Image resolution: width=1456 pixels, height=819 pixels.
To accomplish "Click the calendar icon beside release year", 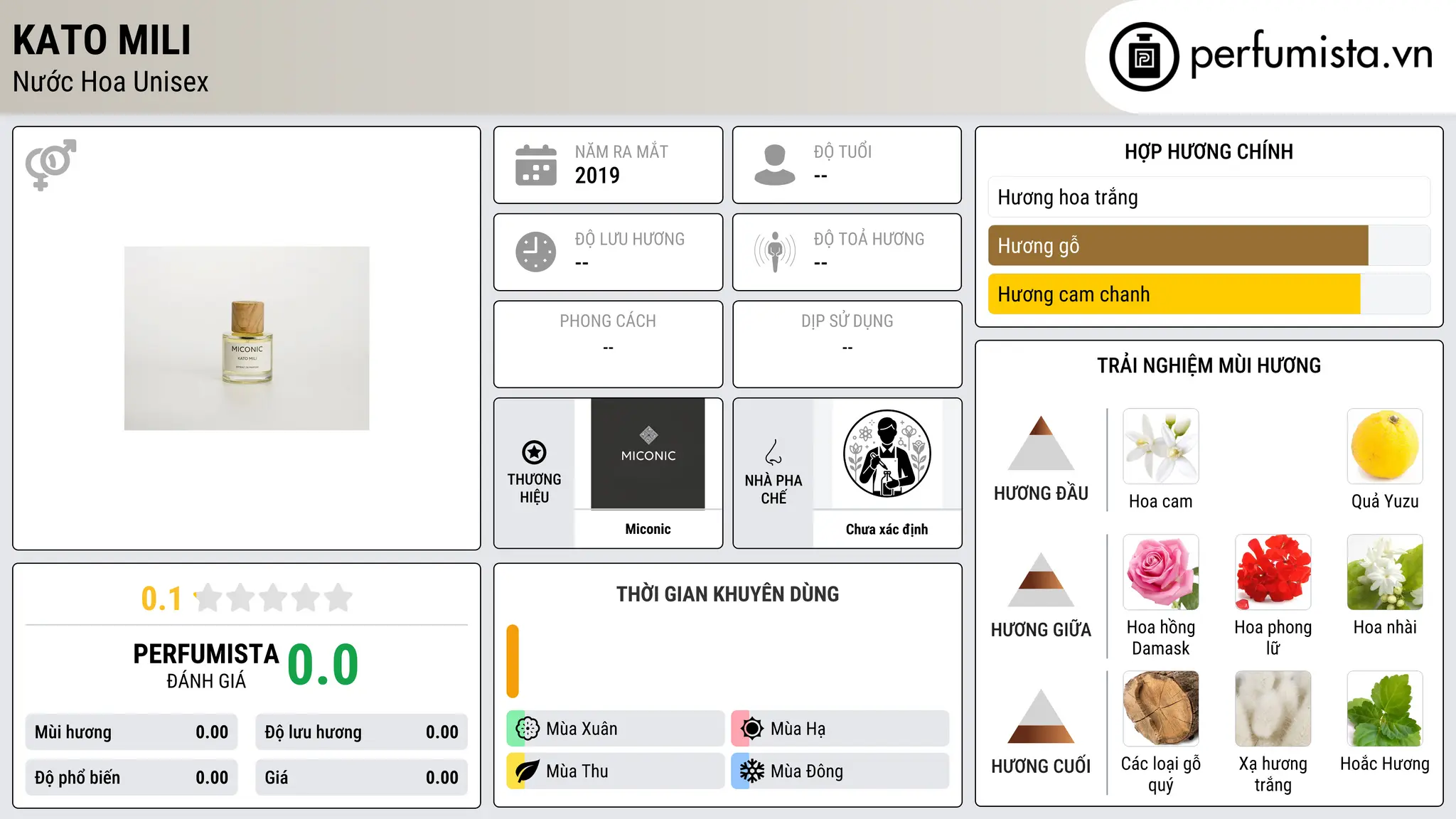I will tap(536, 165).
